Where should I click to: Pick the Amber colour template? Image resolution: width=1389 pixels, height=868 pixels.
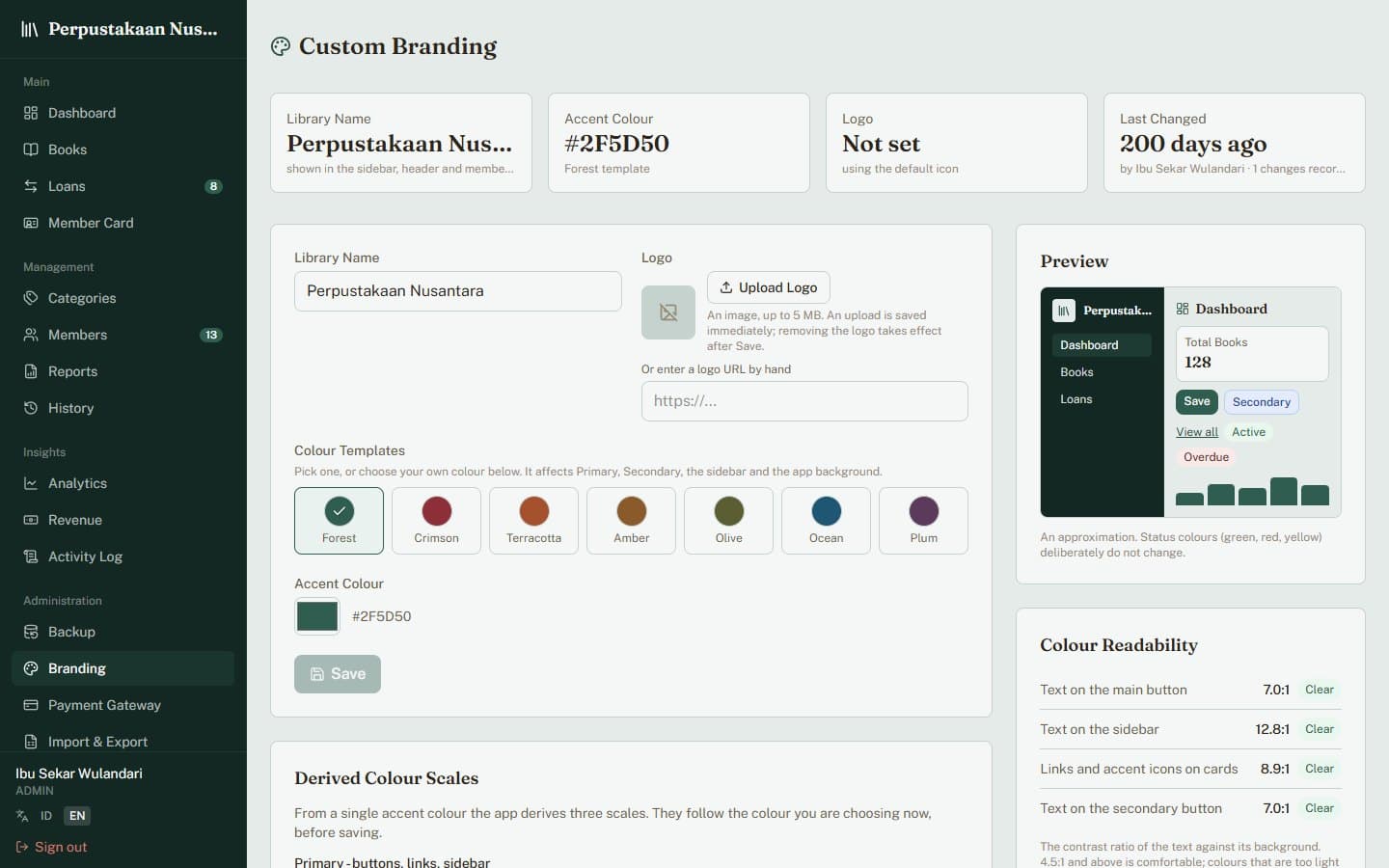pyautogui.click(x=631, y=521)
